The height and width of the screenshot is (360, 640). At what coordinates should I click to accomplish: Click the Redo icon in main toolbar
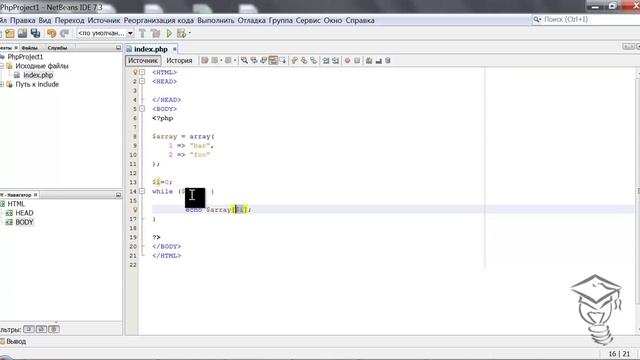click(x=64, y=33)
